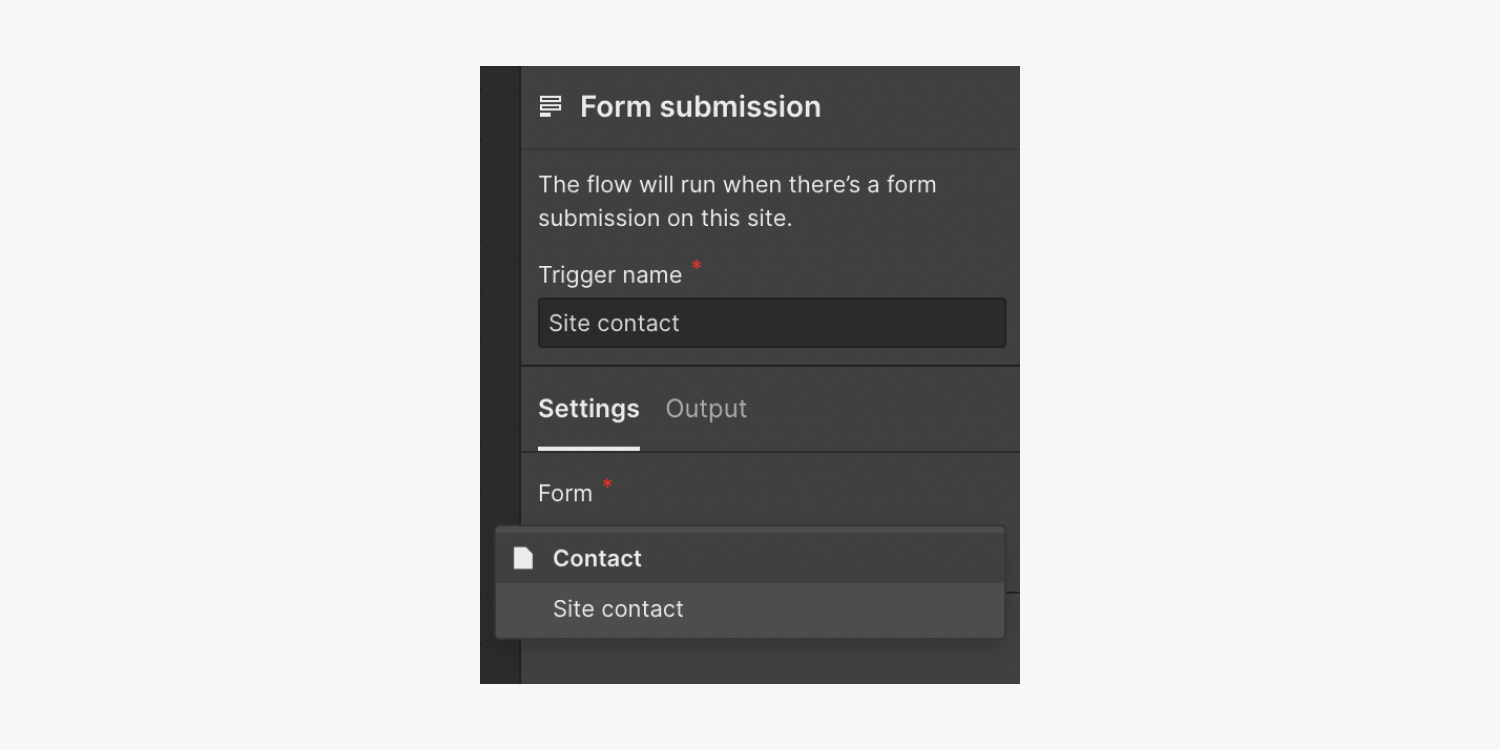Click the red asterisk next to Form
Viewport: 1501px width, 751px height.
607,484
